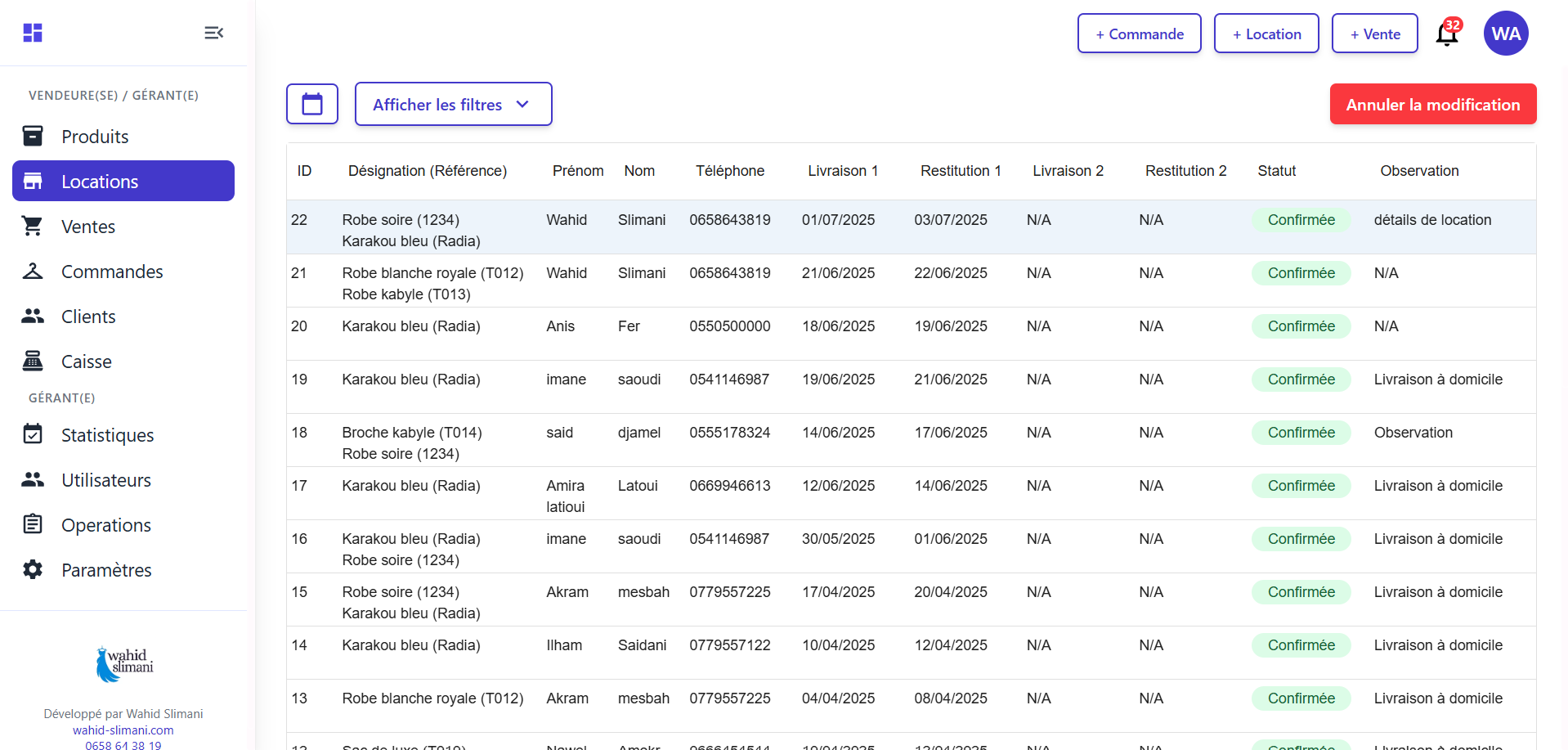Click the + Location button

[1266, 34]
